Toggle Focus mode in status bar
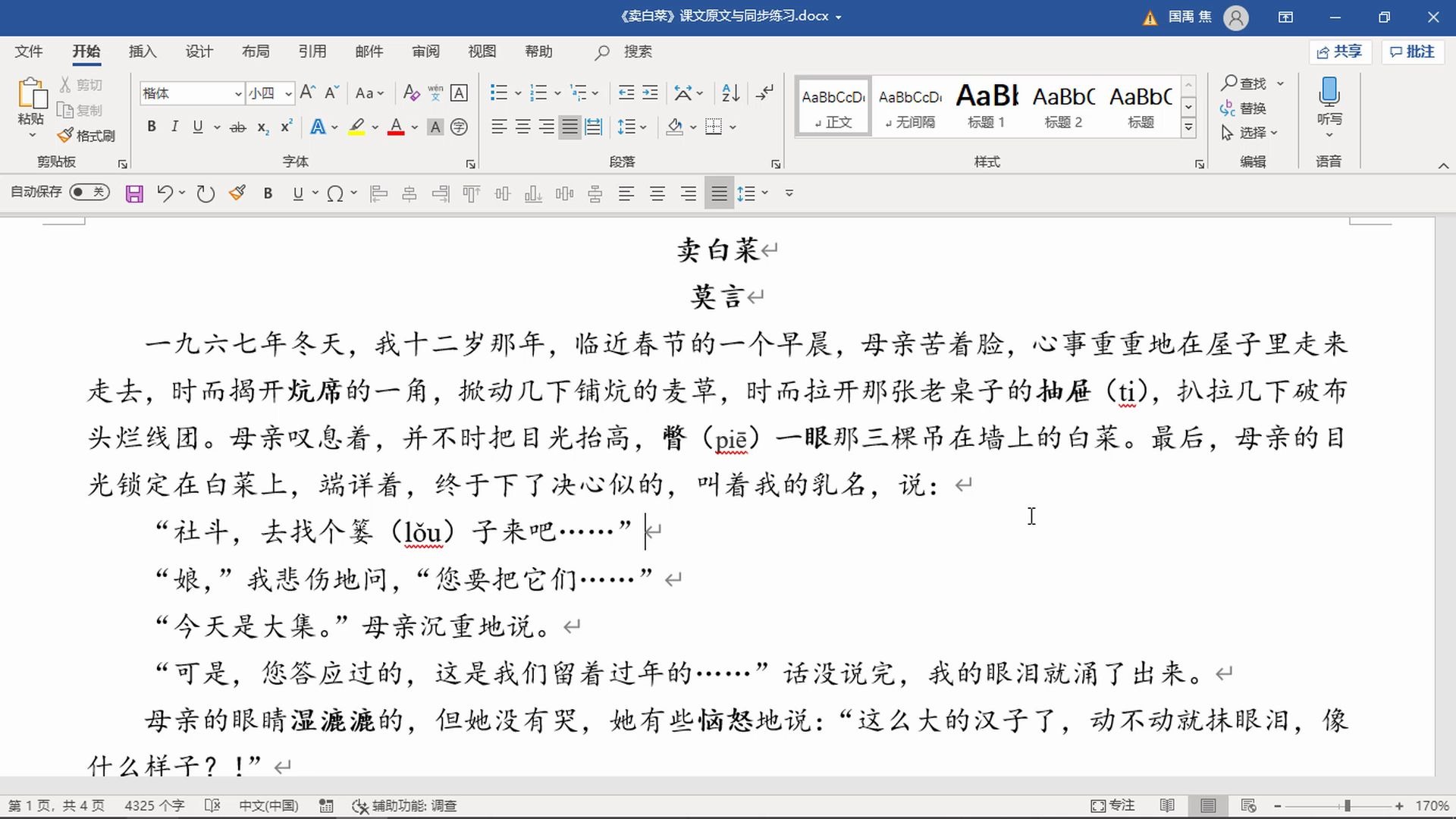This screenshot has height=819, width=1456. click(1112, 805)
